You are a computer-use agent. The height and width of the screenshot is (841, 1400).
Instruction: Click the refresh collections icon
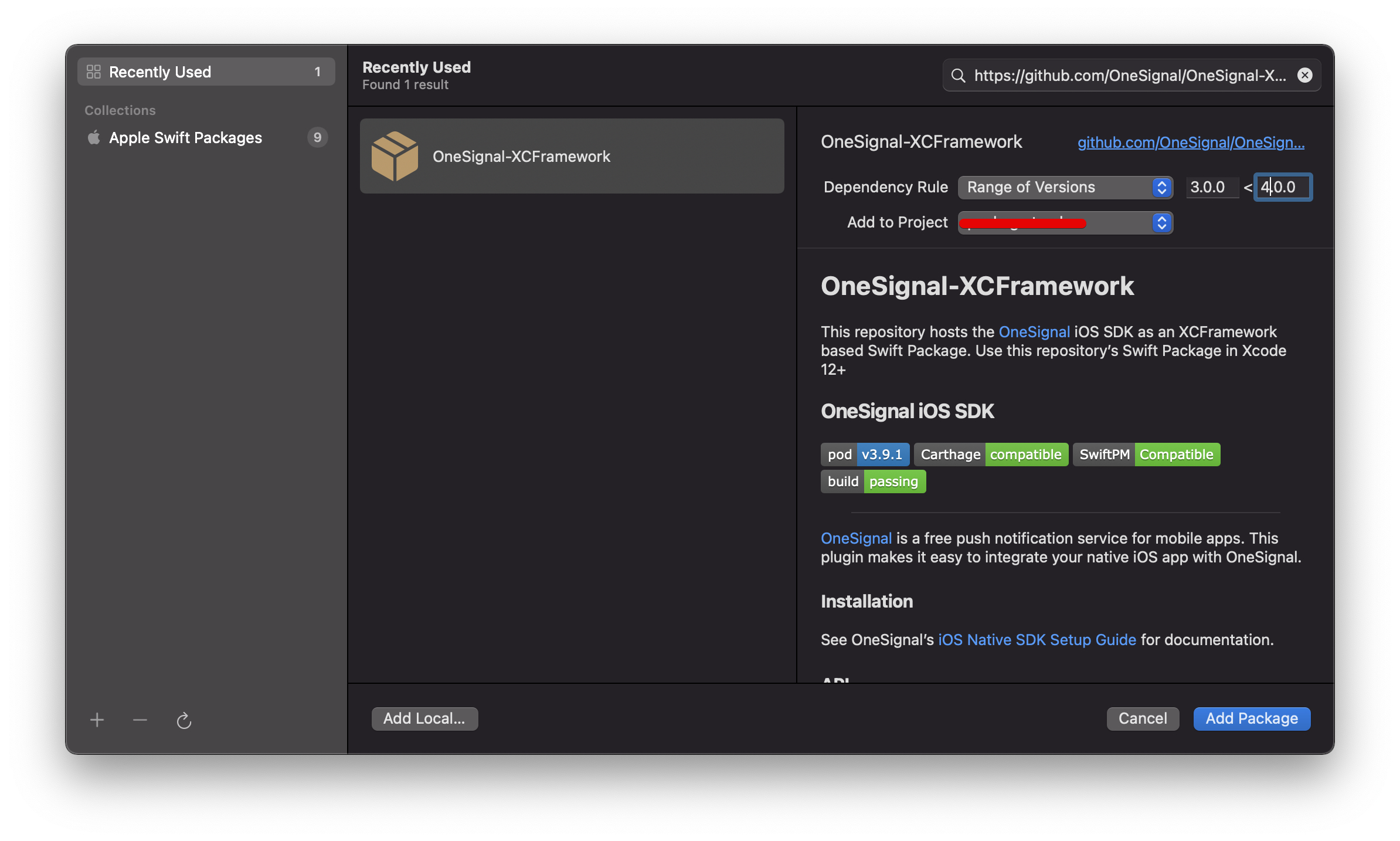tap(184, 720)
